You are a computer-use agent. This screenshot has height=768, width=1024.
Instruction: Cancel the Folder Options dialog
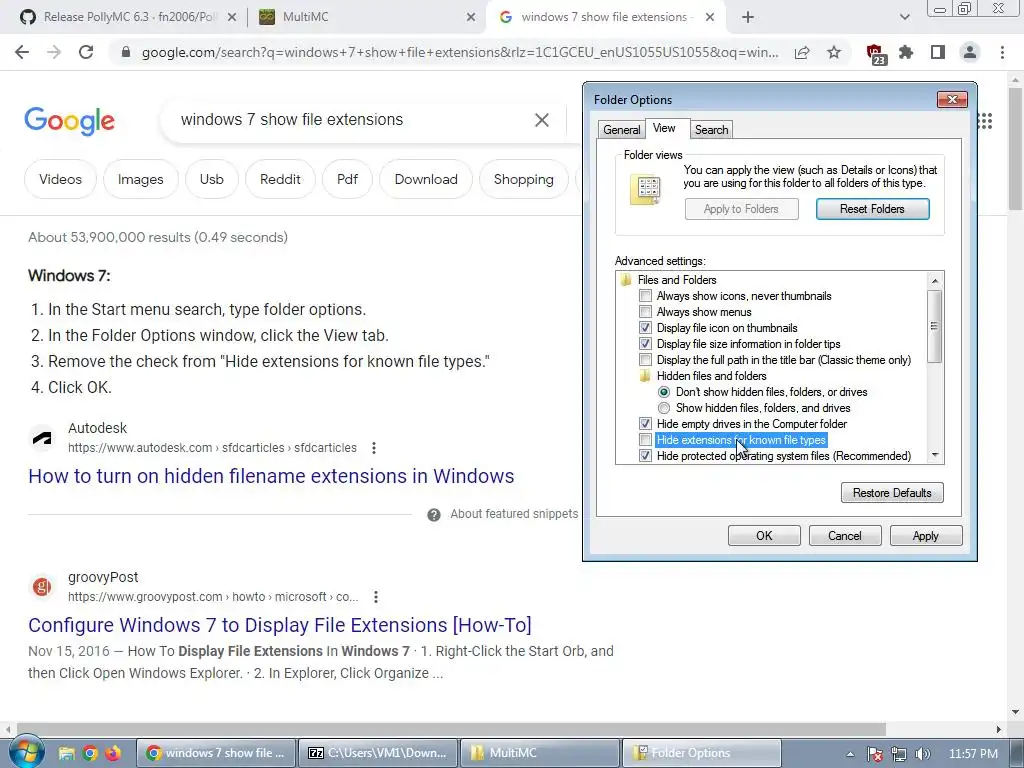point(845,536)
